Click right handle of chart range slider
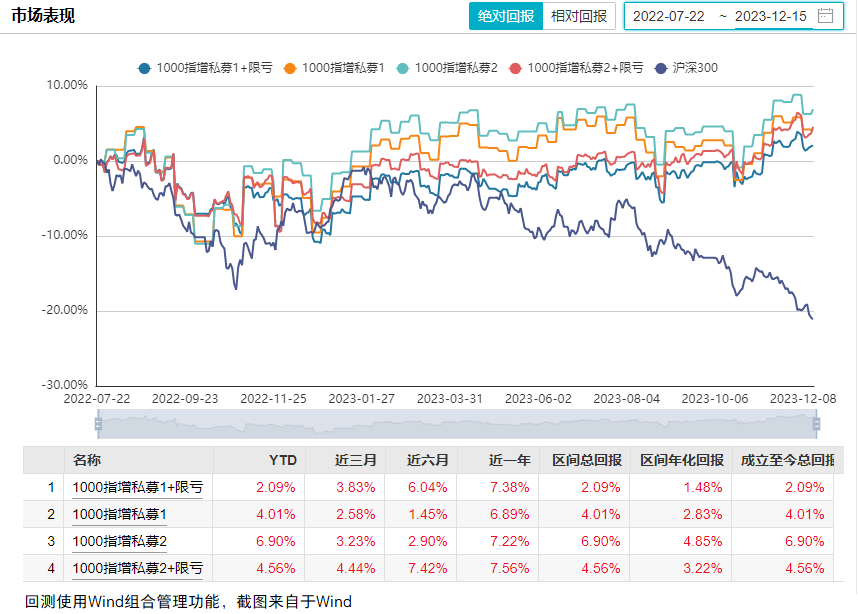Image resolution: width=858 pixels, height=614 pixels. coord(817,424)
